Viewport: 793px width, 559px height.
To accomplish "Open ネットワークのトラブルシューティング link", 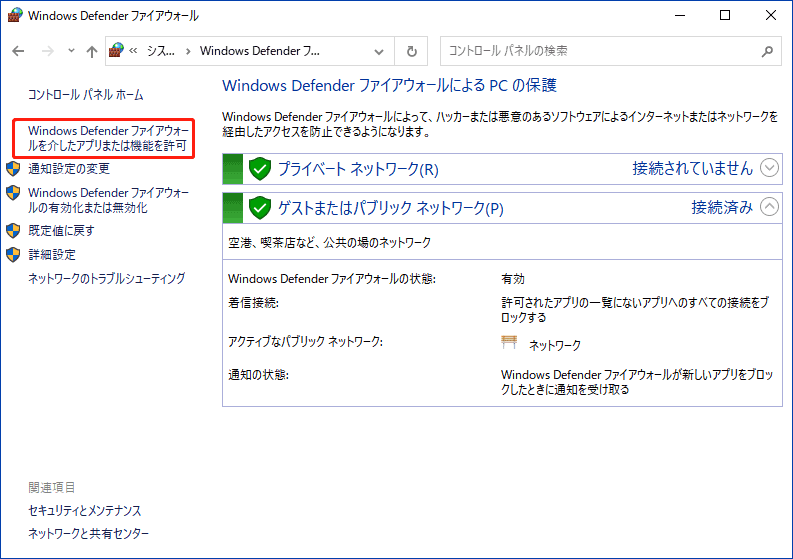I will [106, 278].
